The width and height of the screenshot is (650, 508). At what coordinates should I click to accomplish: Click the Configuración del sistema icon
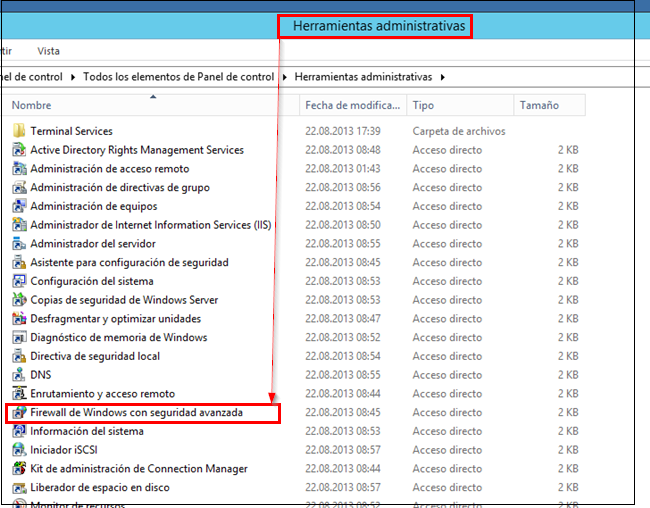tap(19, 281)
